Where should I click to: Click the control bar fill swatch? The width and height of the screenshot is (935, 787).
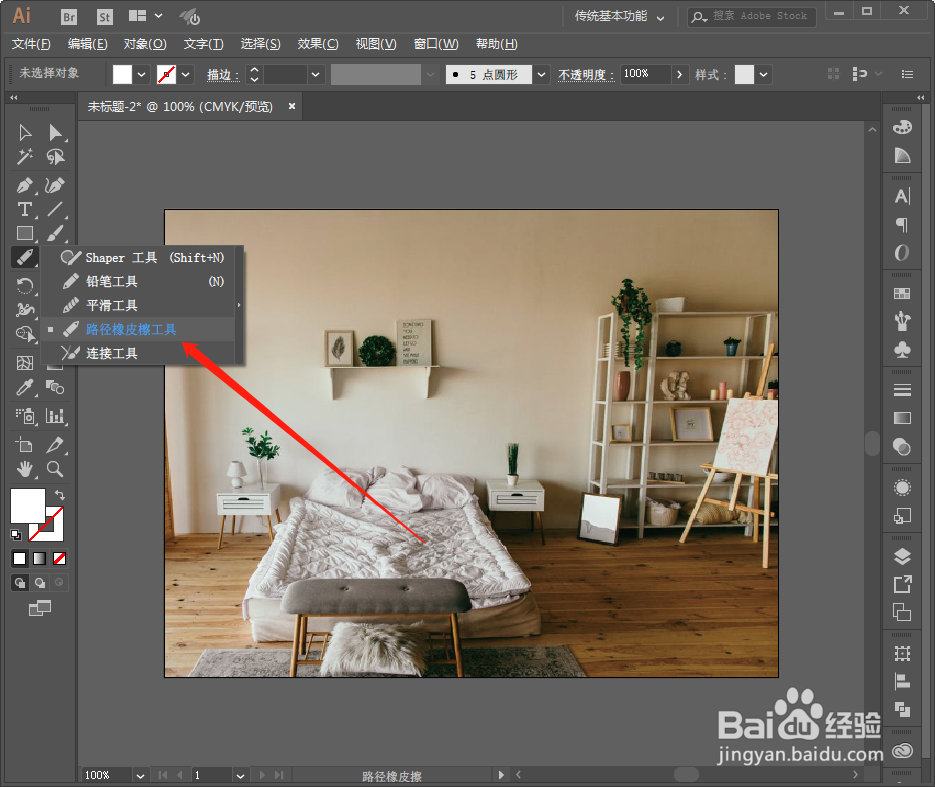tap(122, 75)
